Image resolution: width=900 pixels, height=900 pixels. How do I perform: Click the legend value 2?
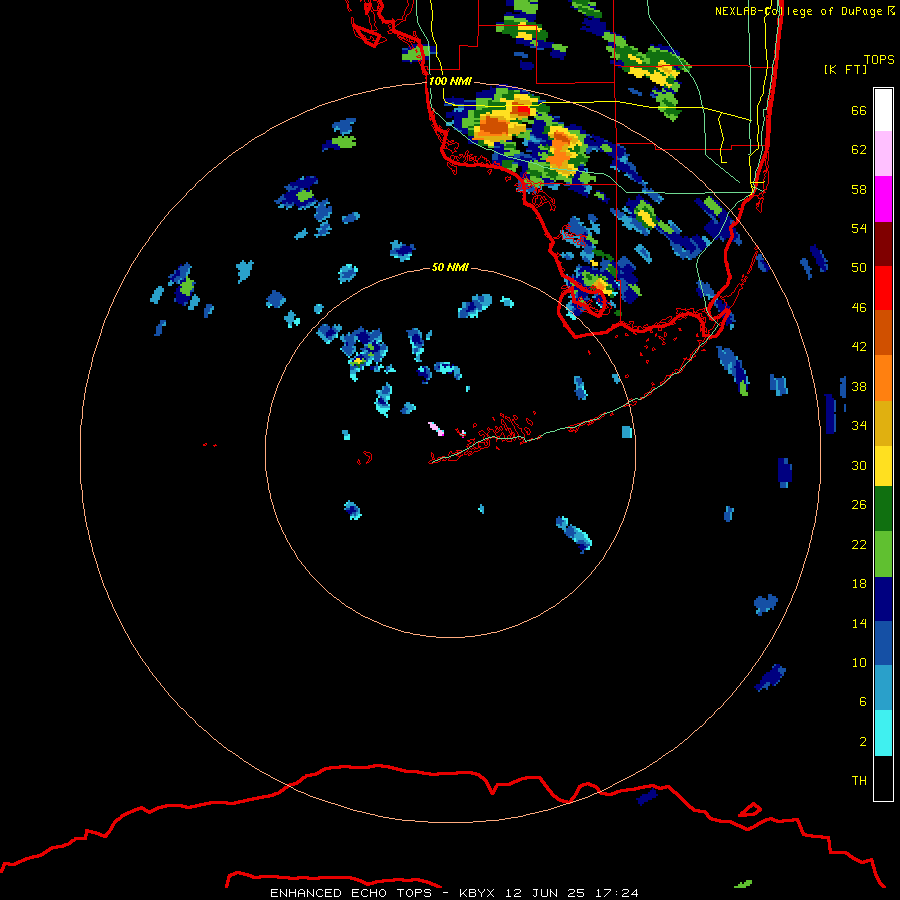point(863,742)
